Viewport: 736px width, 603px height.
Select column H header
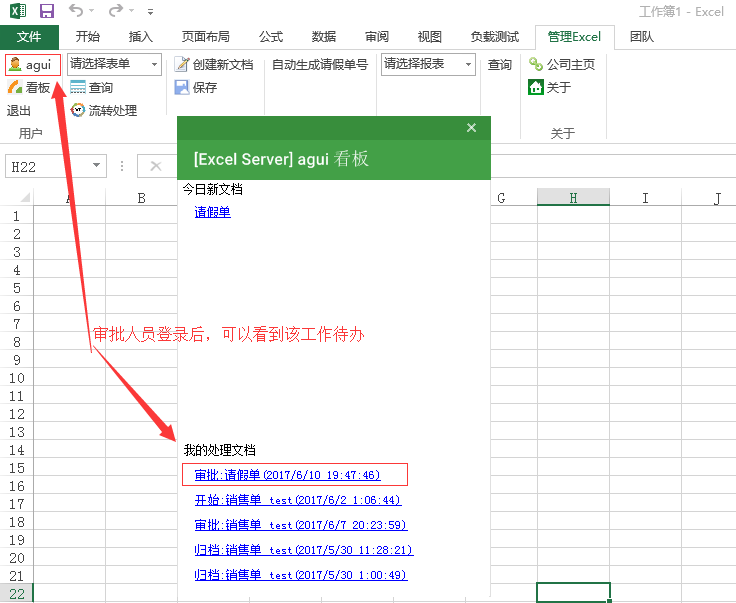pyautogui.click(x=573, y=198)
